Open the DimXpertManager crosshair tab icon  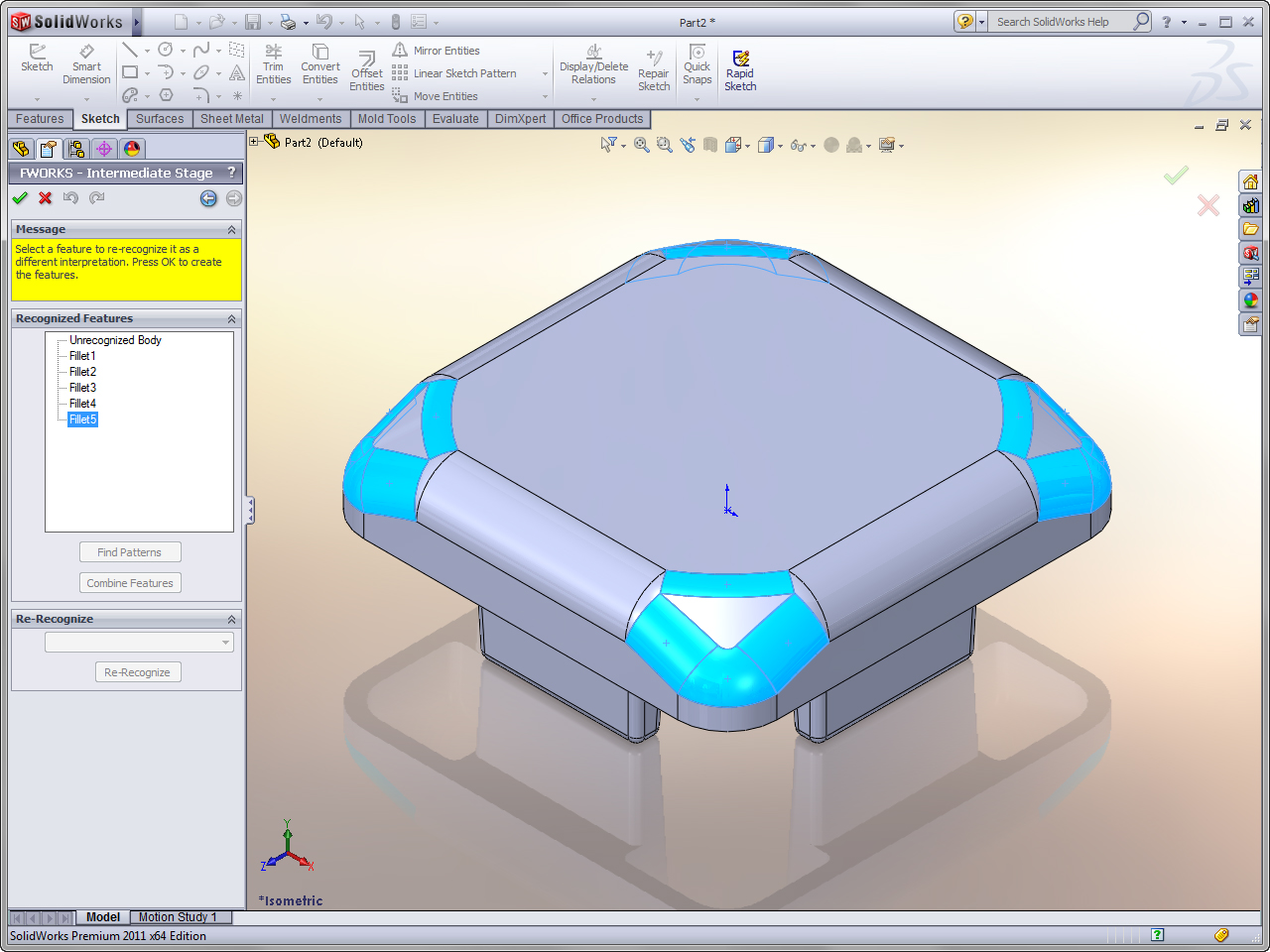pos(104,149)
